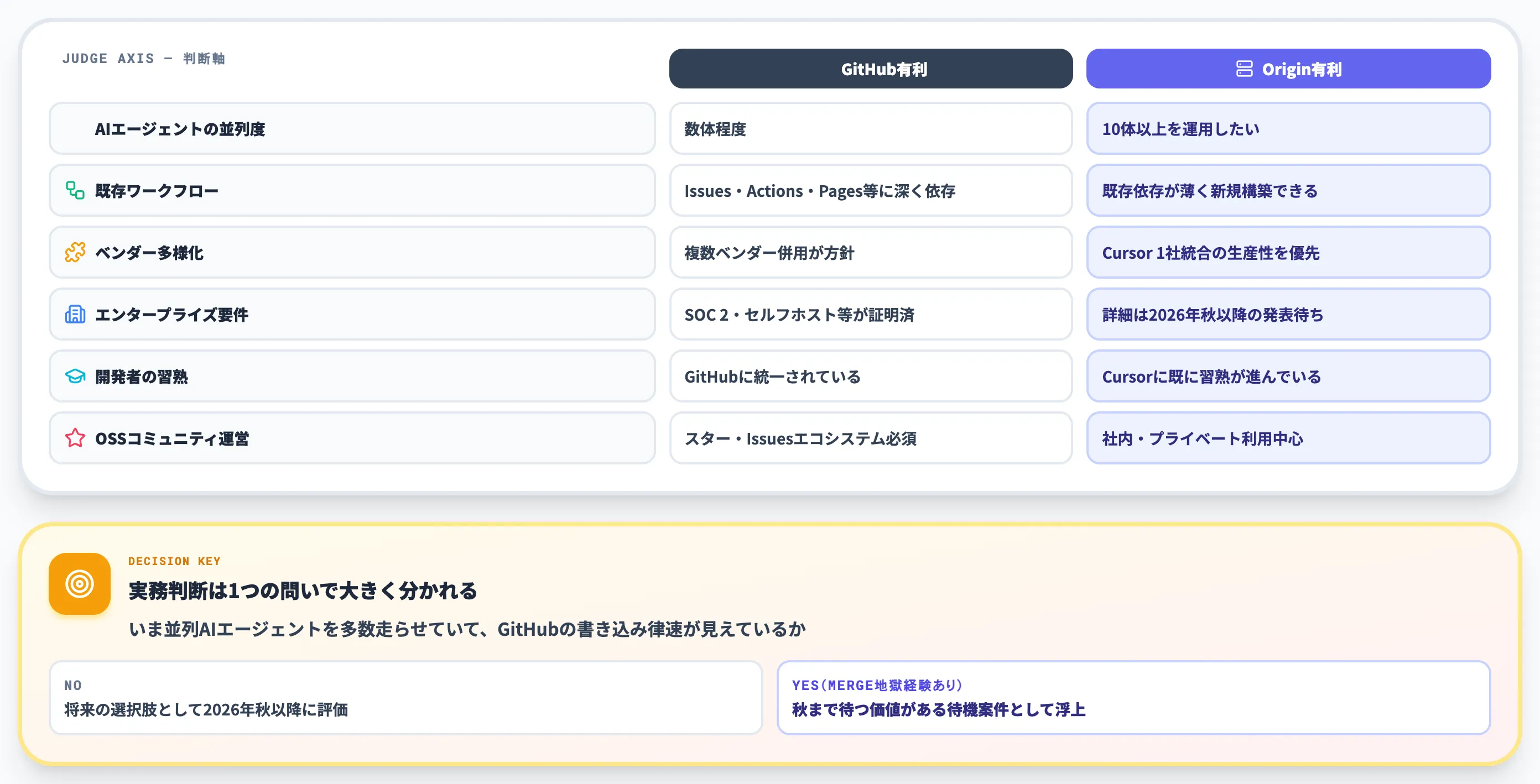Image resolution: width=1540 pixels, height=784 pixels.
Task: Click the エンタープライズ要件 row label
Action: [352, 314]
